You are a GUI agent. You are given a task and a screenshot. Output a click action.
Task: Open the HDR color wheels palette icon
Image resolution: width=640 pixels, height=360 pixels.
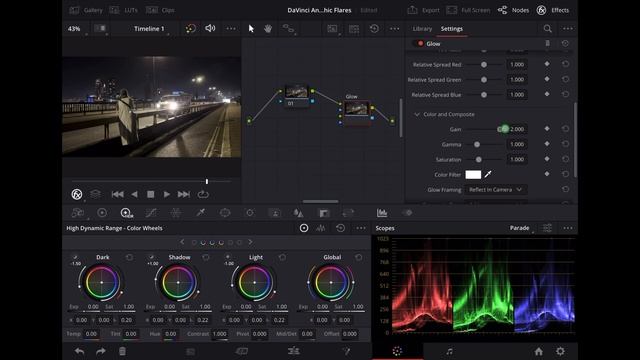click(x=127, y=213)
